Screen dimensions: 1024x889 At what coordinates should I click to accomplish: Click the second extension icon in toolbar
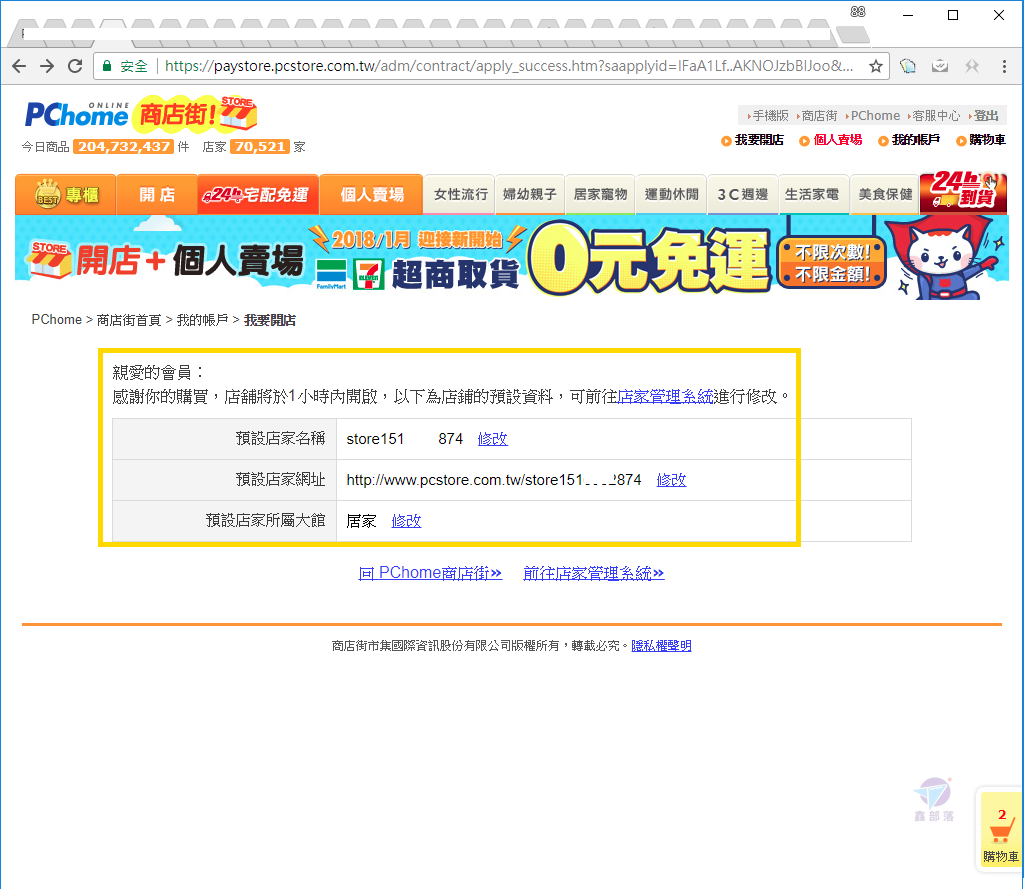click(940, 66)
